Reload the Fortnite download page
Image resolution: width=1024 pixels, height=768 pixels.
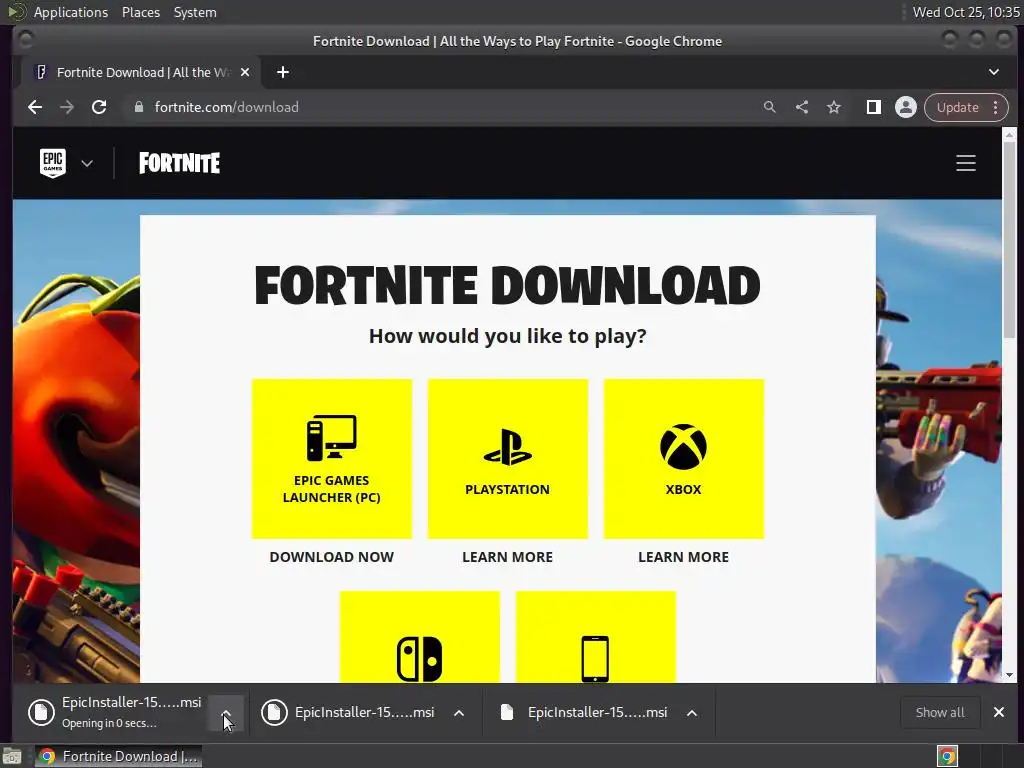tap(99, 107)
